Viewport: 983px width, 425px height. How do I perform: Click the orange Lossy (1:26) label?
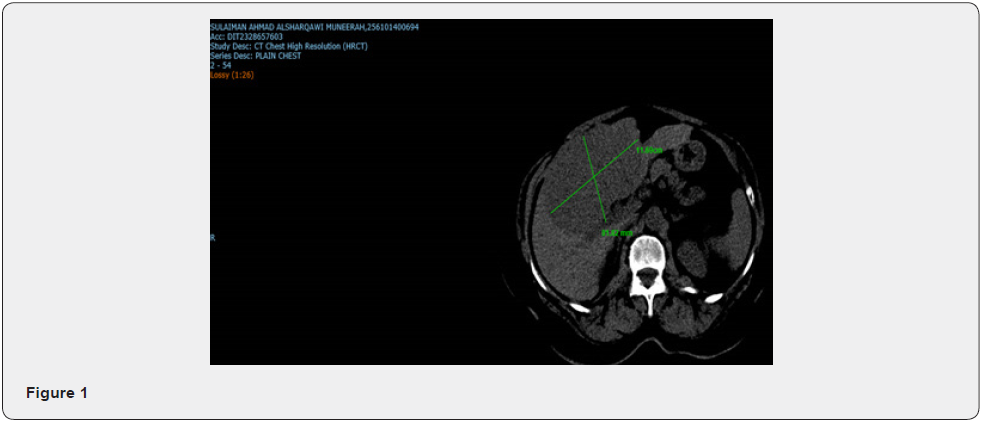[232, 75]
